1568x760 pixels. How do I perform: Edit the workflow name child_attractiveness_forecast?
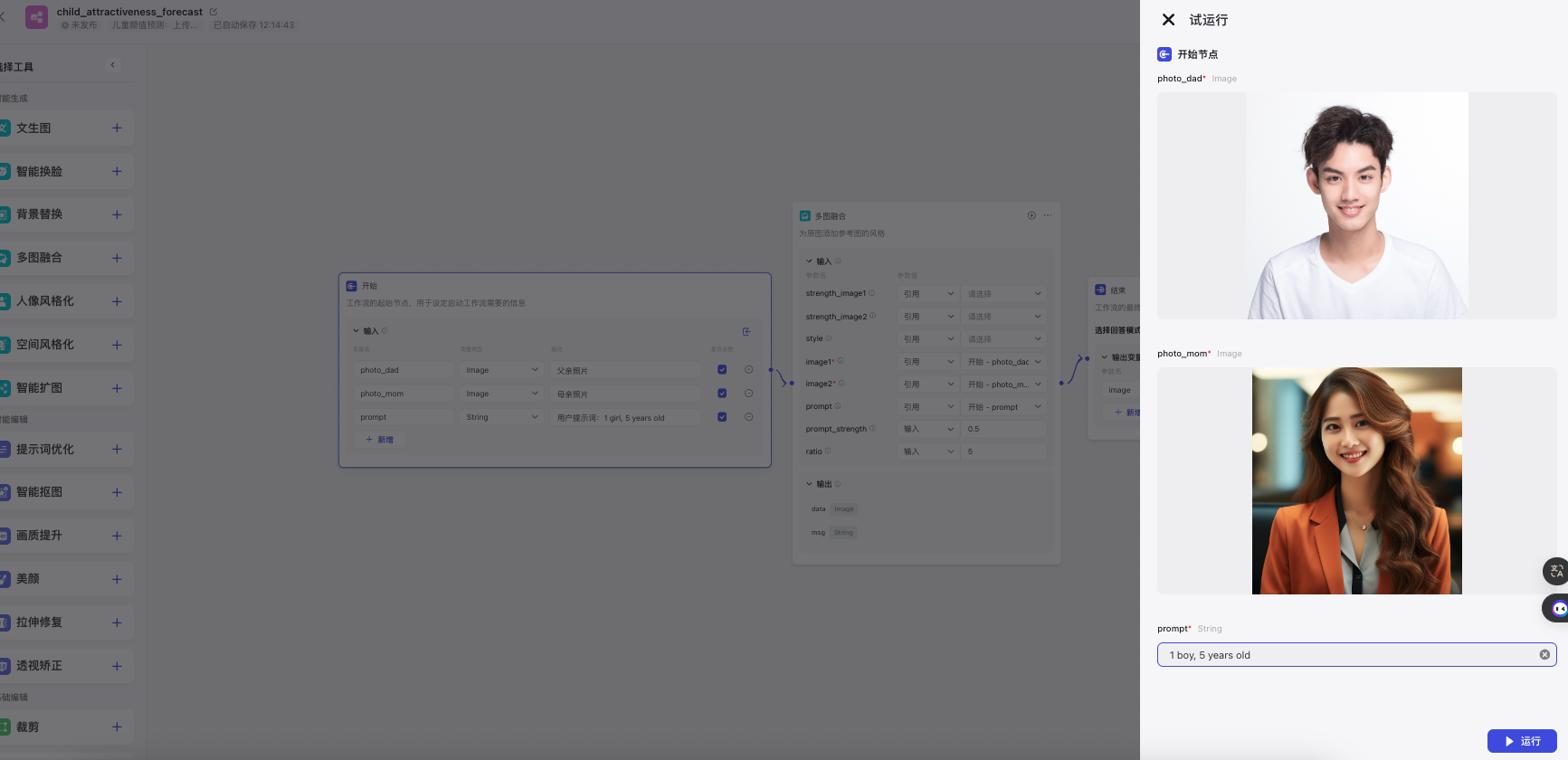point(214,12)
